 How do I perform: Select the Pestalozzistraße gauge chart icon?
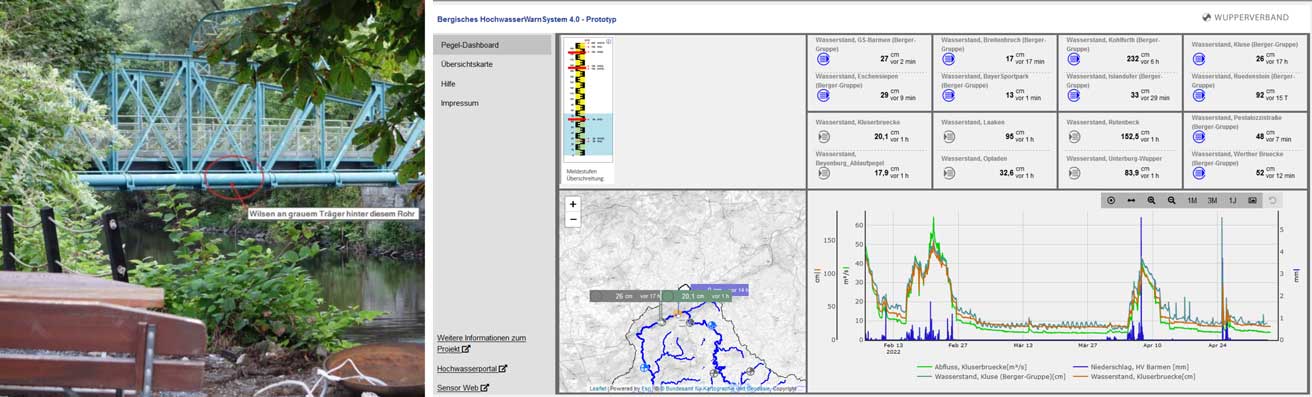tap(1199, 137)
